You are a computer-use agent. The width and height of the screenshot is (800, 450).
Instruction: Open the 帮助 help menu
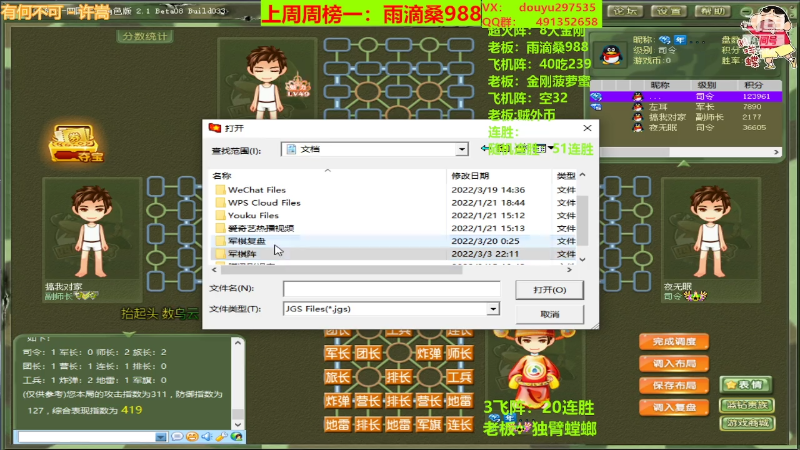(713, 11)
